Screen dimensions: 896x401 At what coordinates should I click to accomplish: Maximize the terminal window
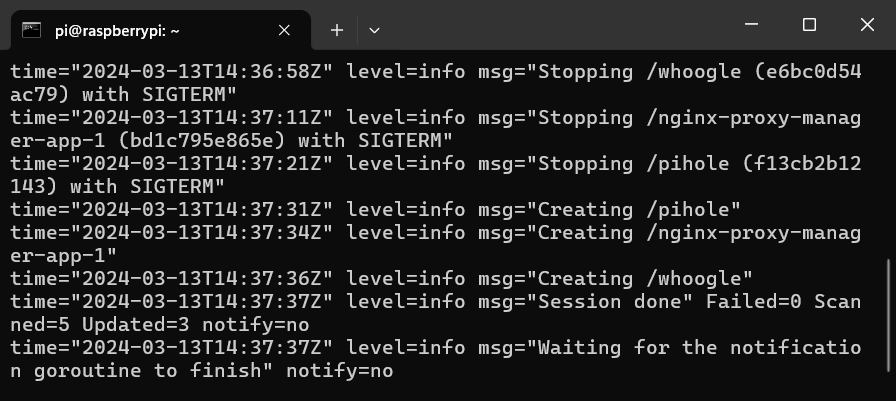coord(809,25)
